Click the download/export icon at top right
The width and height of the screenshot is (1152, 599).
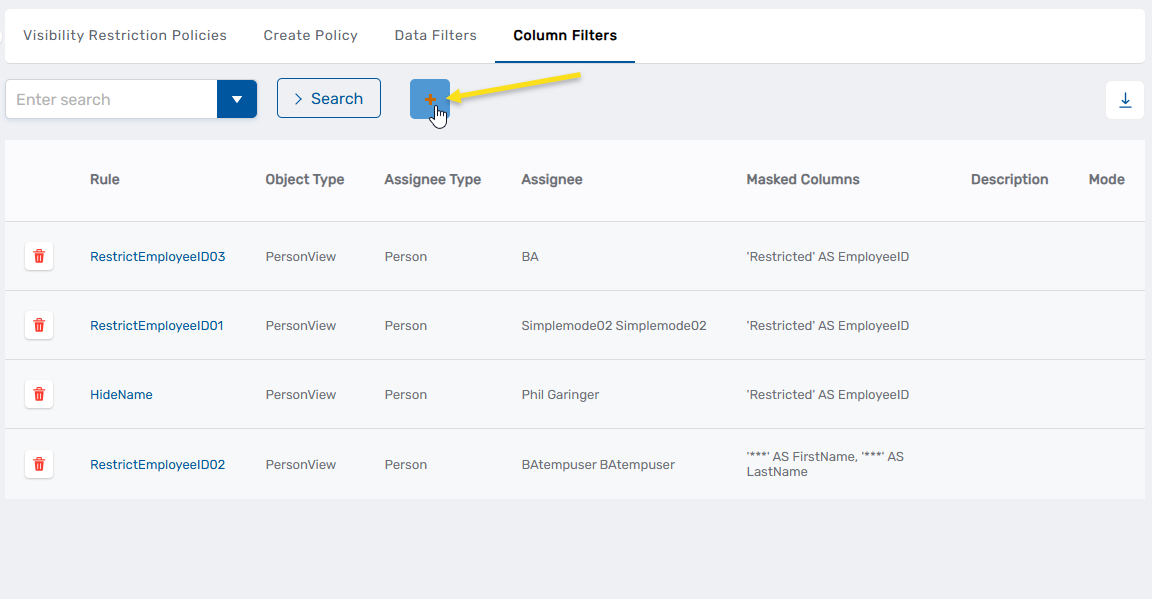click(1125, 99)
